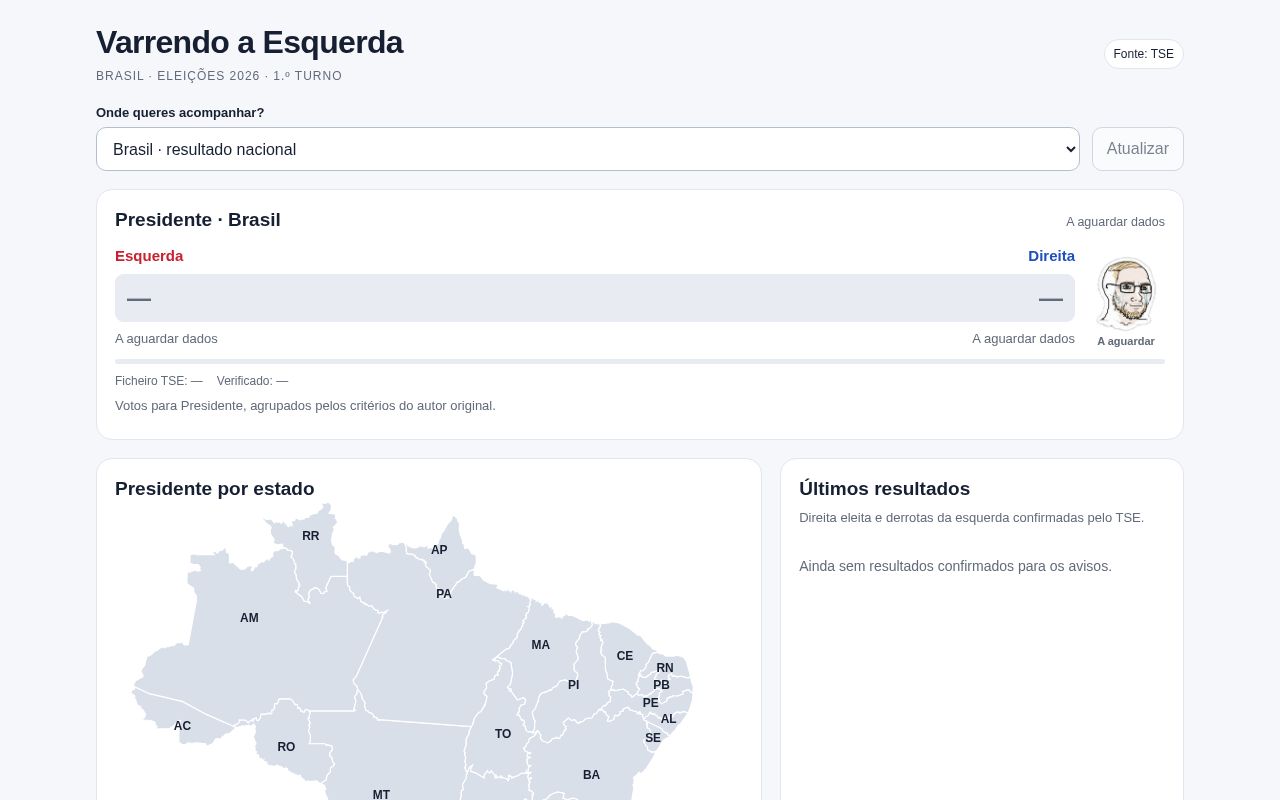Click the 'A aguardar' caption under the avatar

click(x=1126, y=341)
